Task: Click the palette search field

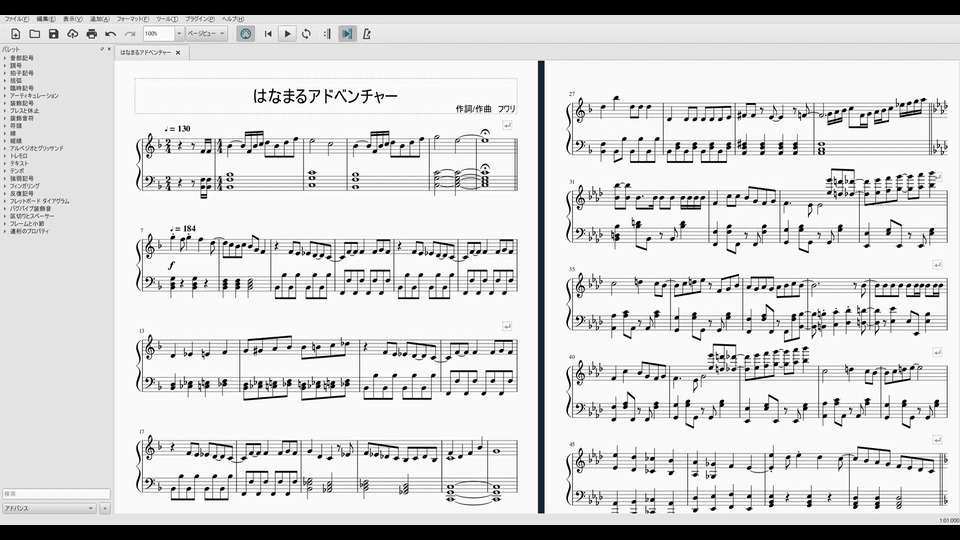Action: pos(56,493)
